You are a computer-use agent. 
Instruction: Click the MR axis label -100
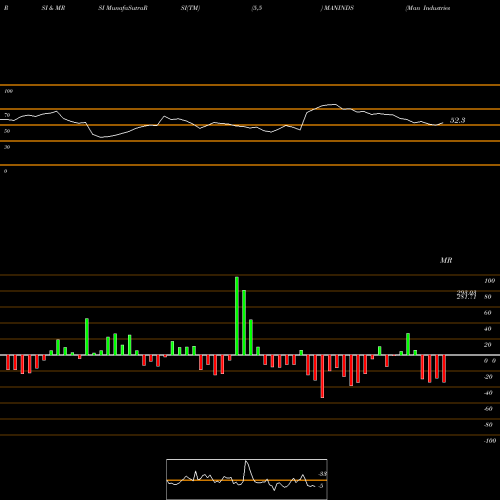(490, 441)
